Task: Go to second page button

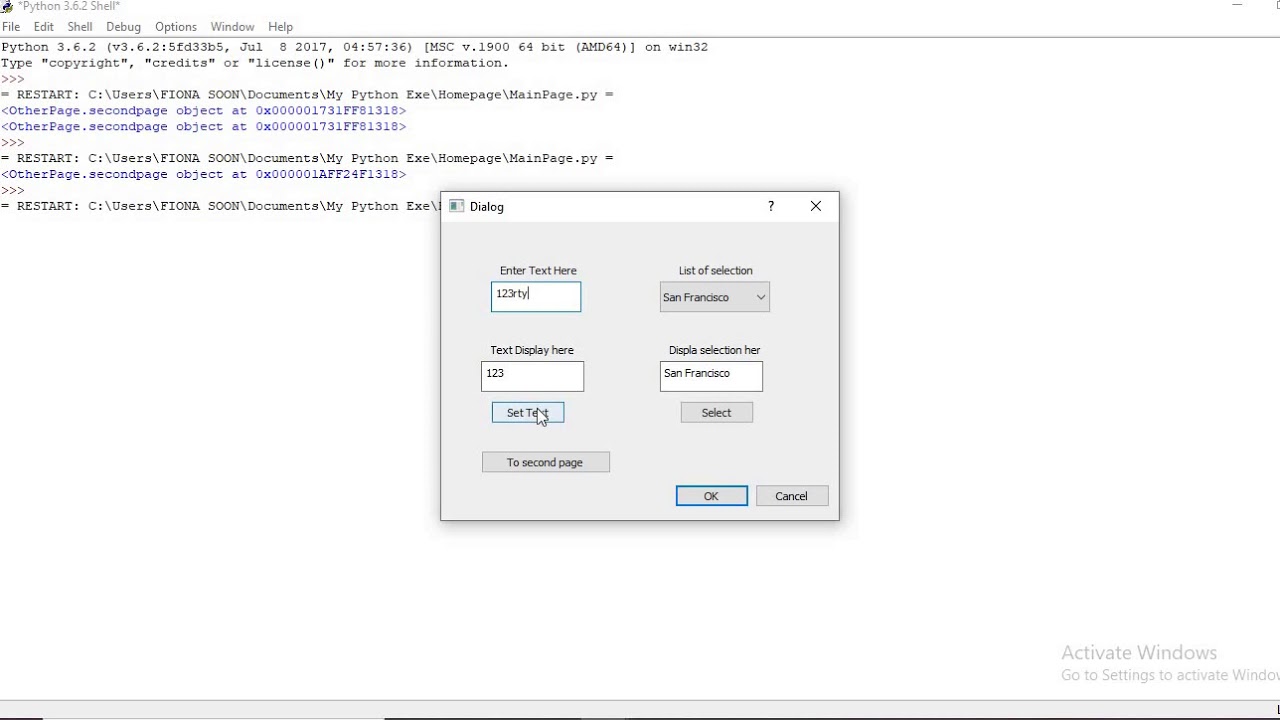Action: pos(545,463)
